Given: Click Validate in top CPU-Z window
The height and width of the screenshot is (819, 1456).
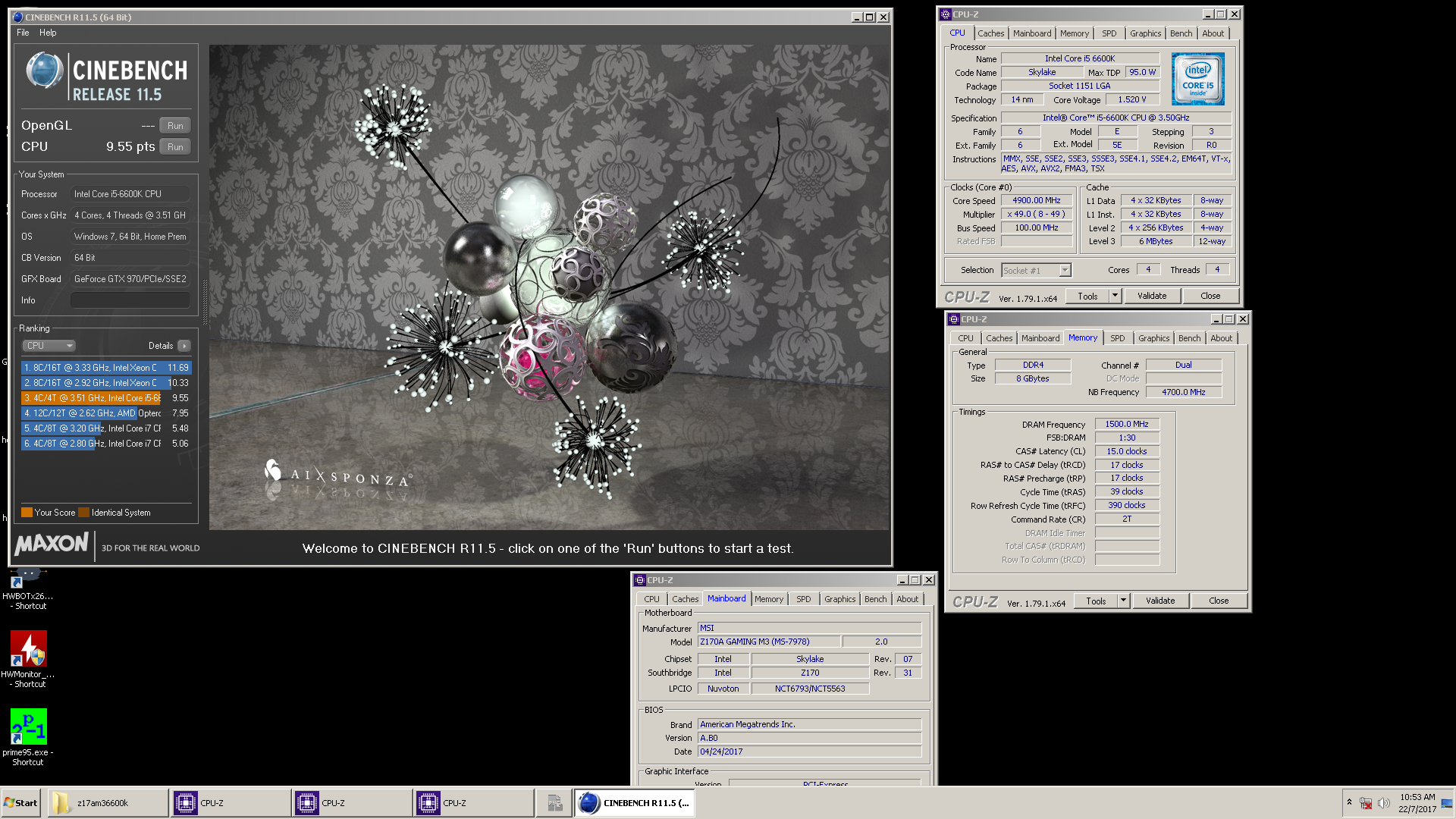Looking at the screenshot, I should pos(1151,296).
